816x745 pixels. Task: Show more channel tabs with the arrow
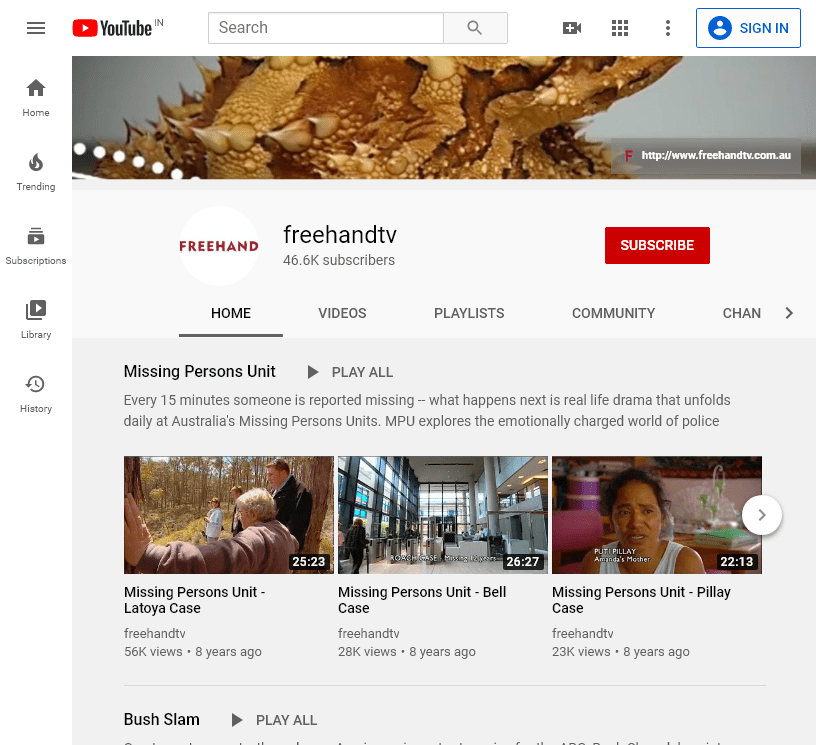(789, 313)
